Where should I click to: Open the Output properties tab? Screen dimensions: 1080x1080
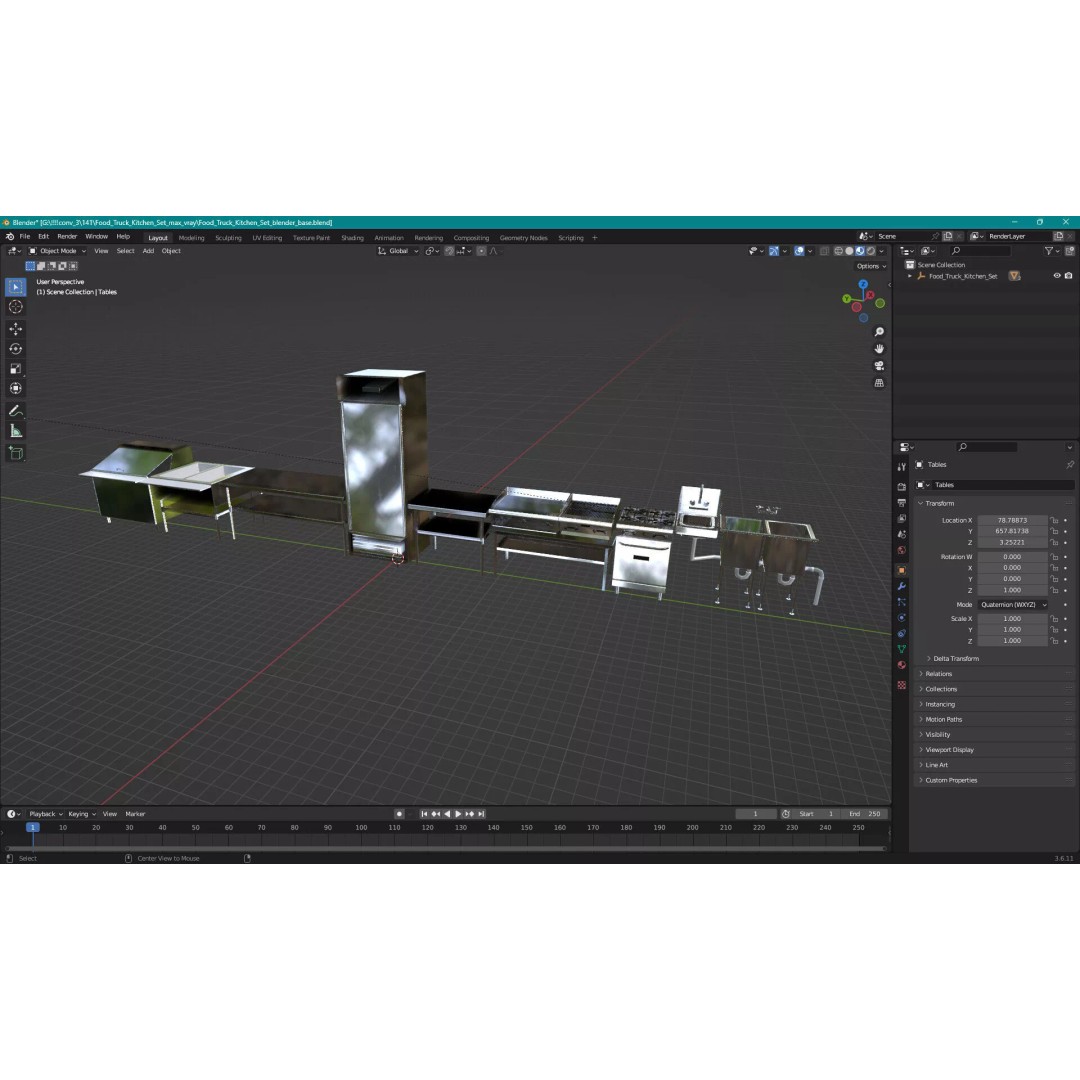coord(902,503)
